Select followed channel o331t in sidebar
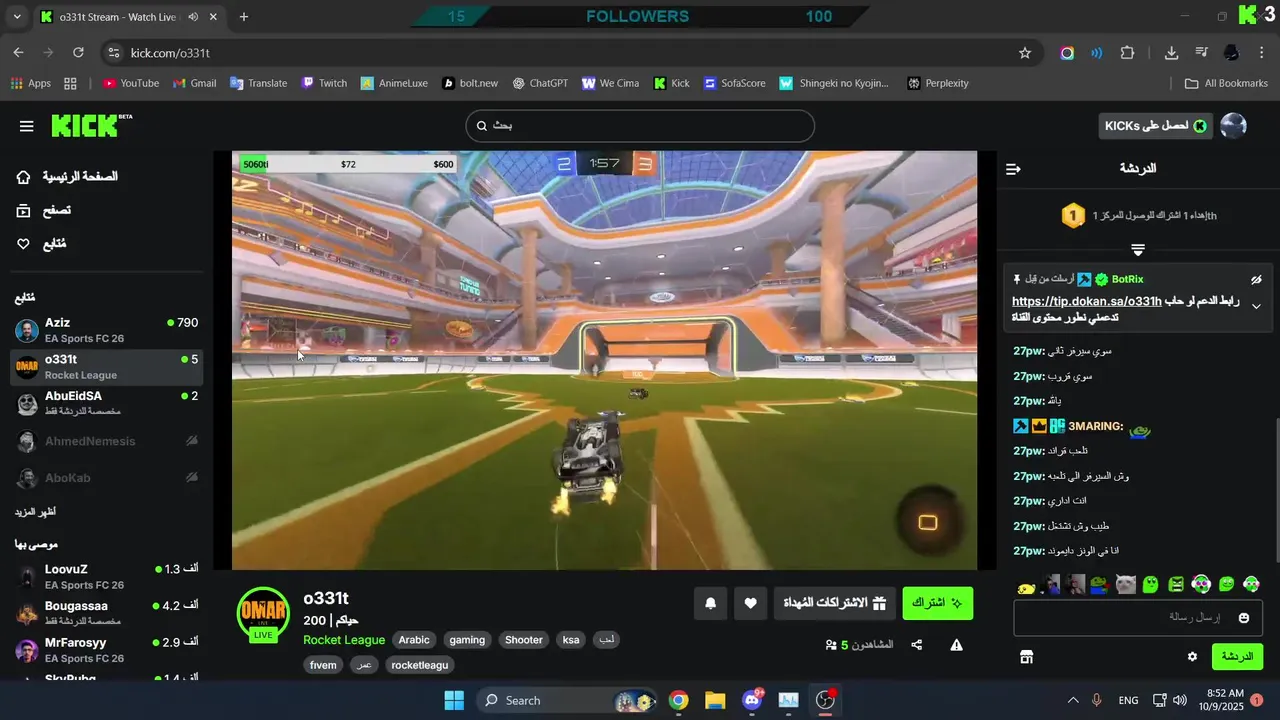This screenshot has height=720, width=1280. tap(106, 366)
